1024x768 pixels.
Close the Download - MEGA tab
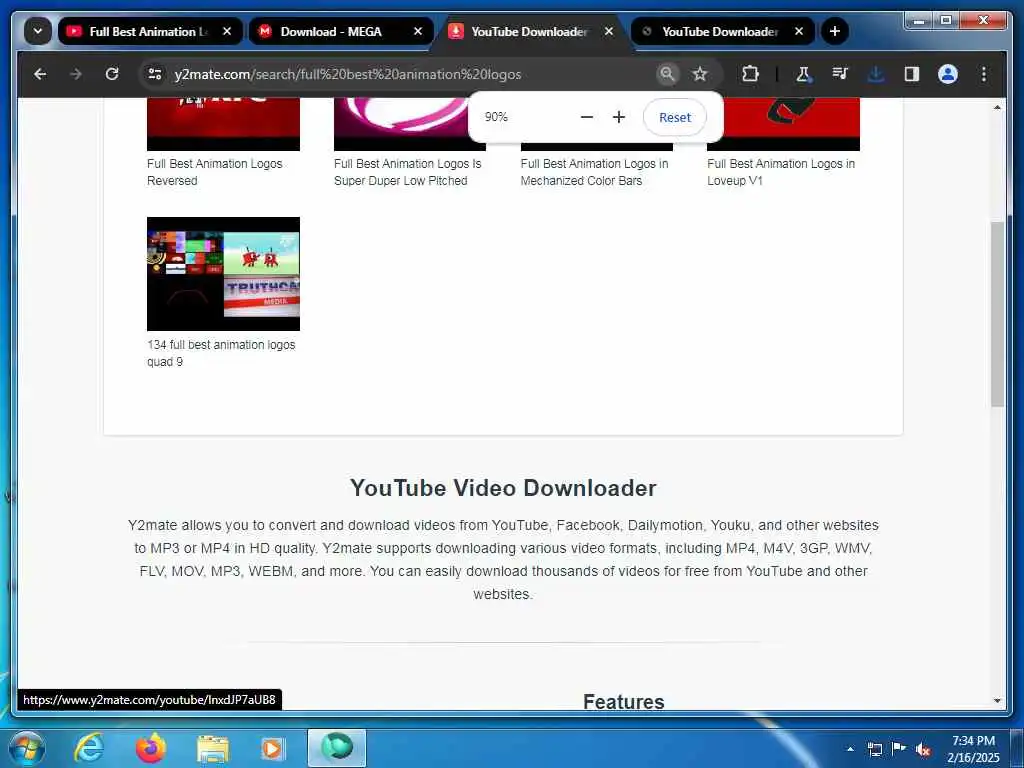pos(418,31)
